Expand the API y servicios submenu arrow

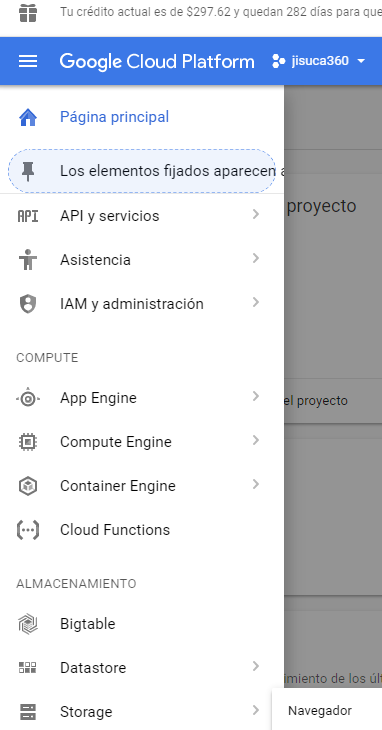pos(255,214)
